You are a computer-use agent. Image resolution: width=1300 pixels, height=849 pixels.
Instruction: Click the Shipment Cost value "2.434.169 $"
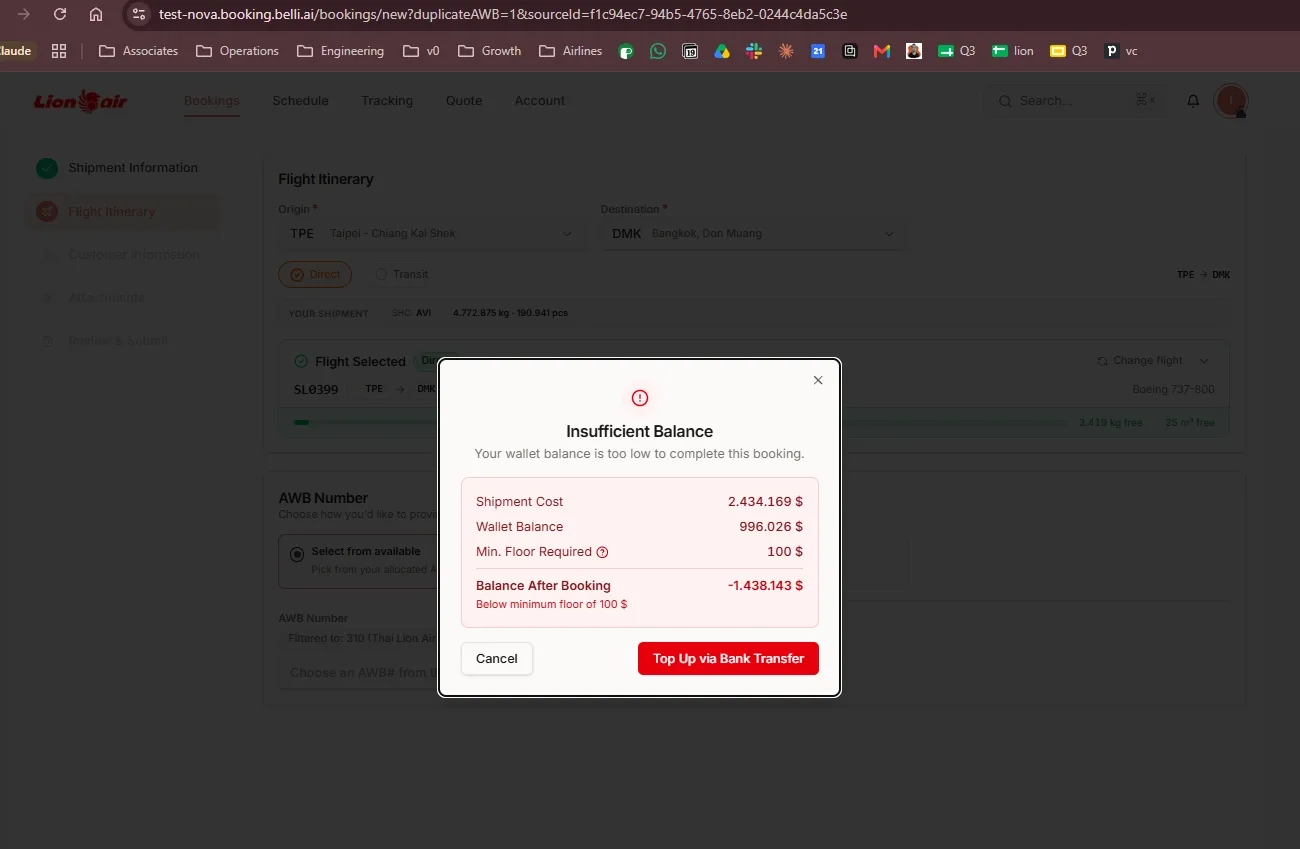[765, 502]
